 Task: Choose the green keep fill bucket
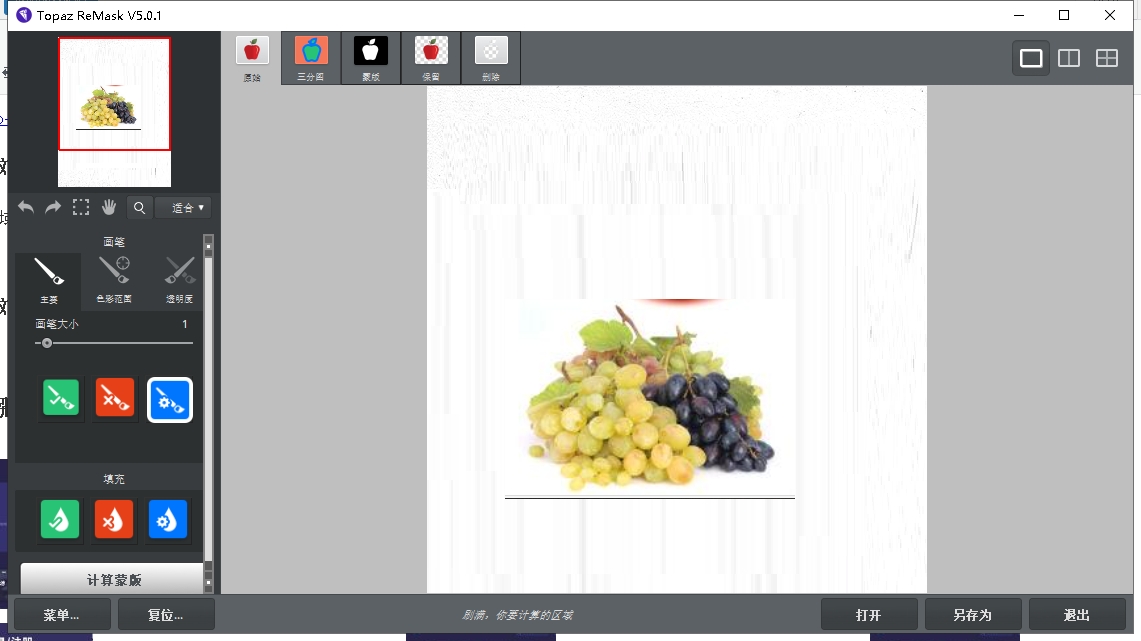pyautogui.click(x=60, y=519)
